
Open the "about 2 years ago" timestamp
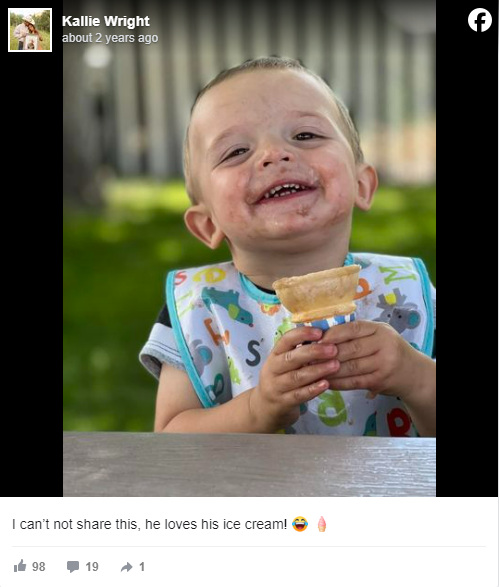110,38
